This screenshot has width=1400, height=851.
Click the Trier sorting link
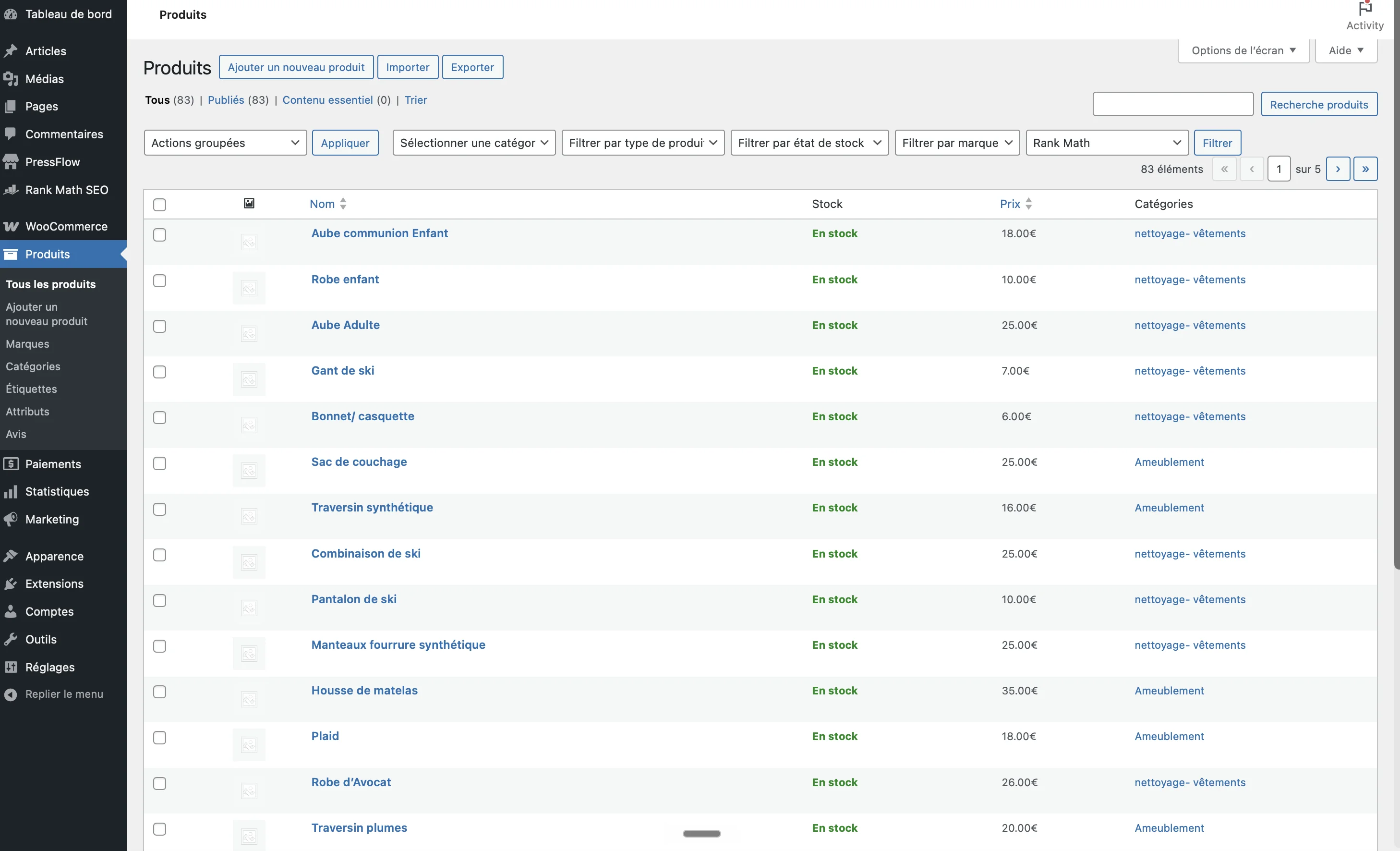click(415, 99)
